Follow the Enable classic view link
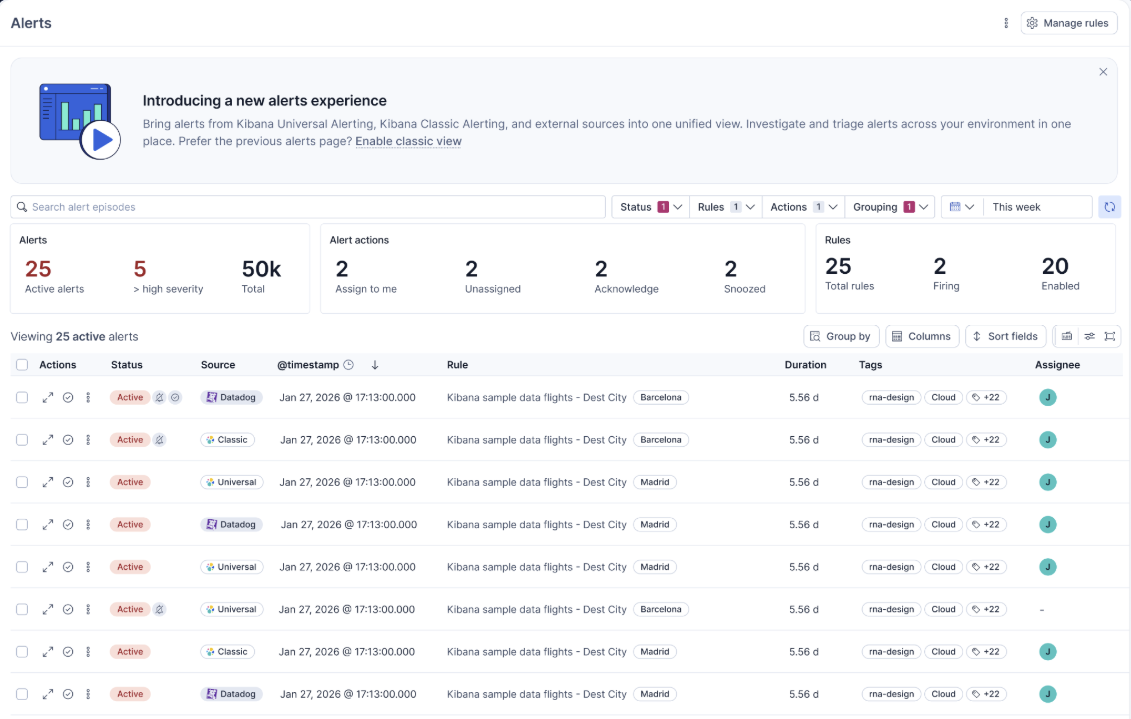 pyautogui.click(x=408, y=141)
